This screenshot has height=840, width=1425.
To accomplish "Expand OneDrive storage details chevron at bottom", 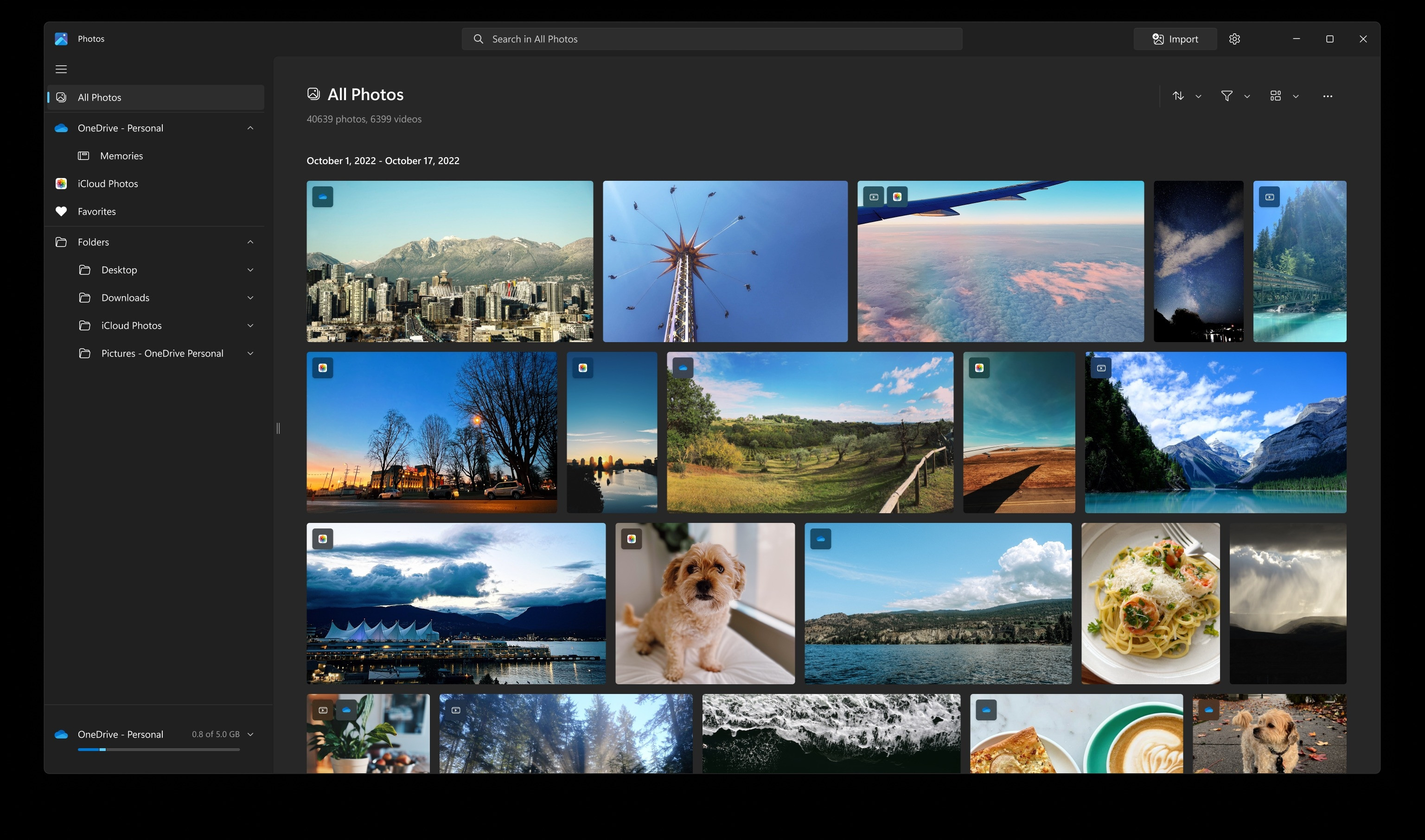I will [250, 734].
